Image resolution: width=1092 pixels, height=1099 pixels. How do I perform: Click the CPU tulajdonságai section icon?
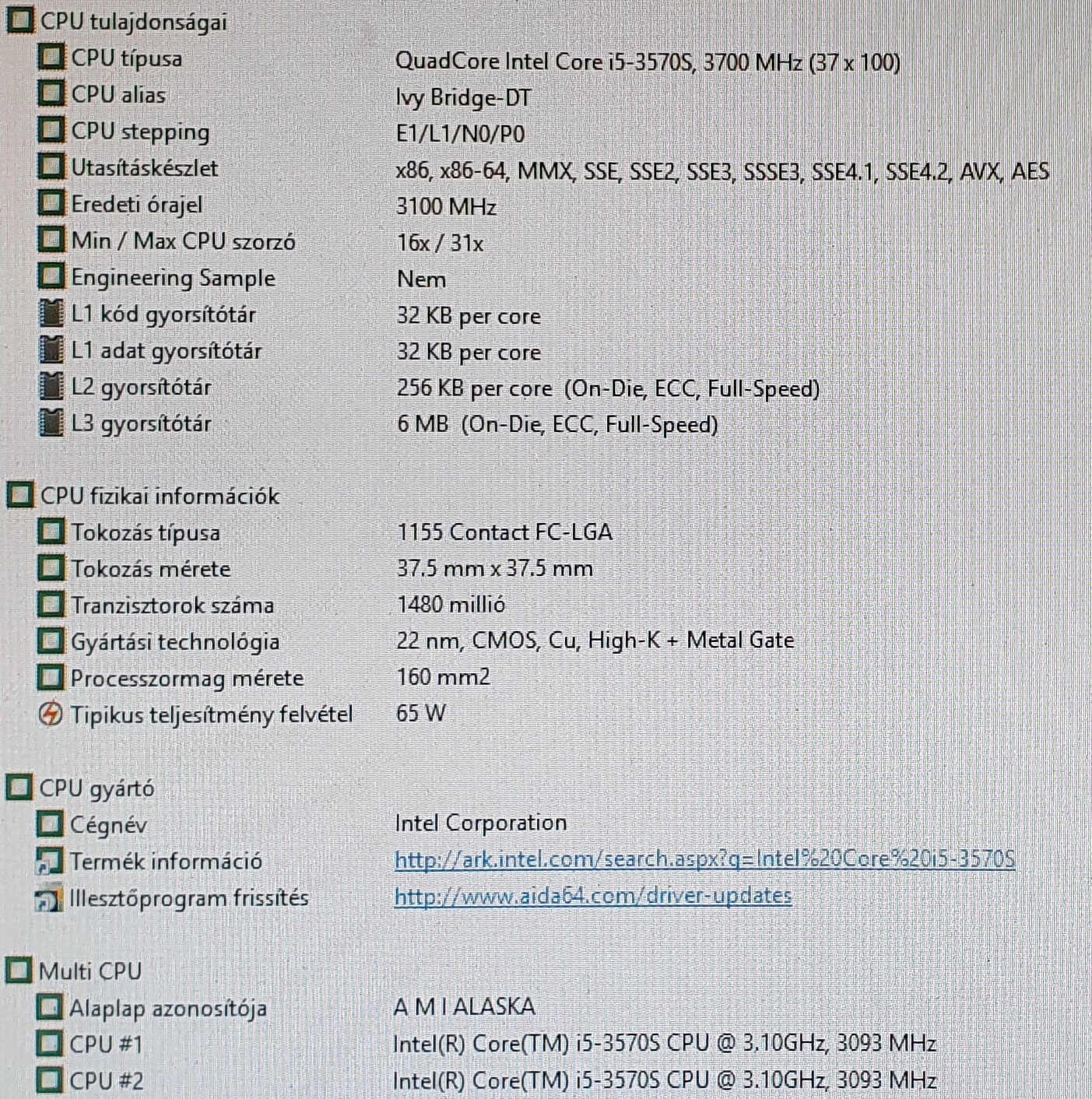20,20
